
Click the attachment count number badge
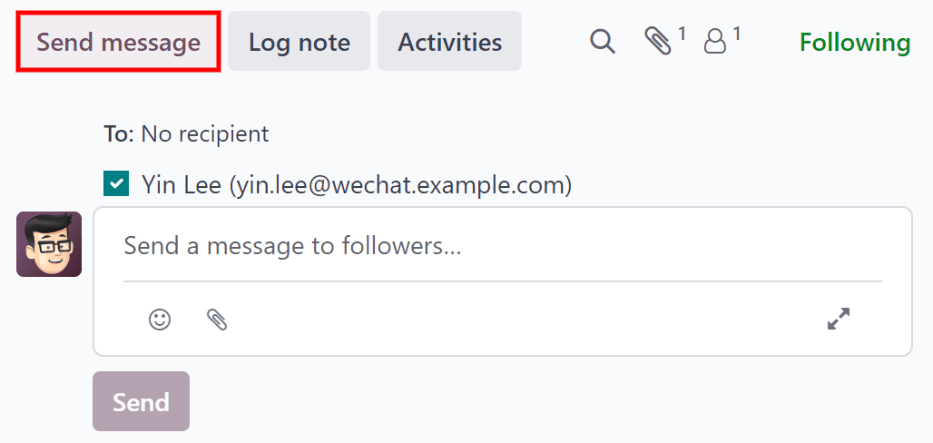coord(682,35)
